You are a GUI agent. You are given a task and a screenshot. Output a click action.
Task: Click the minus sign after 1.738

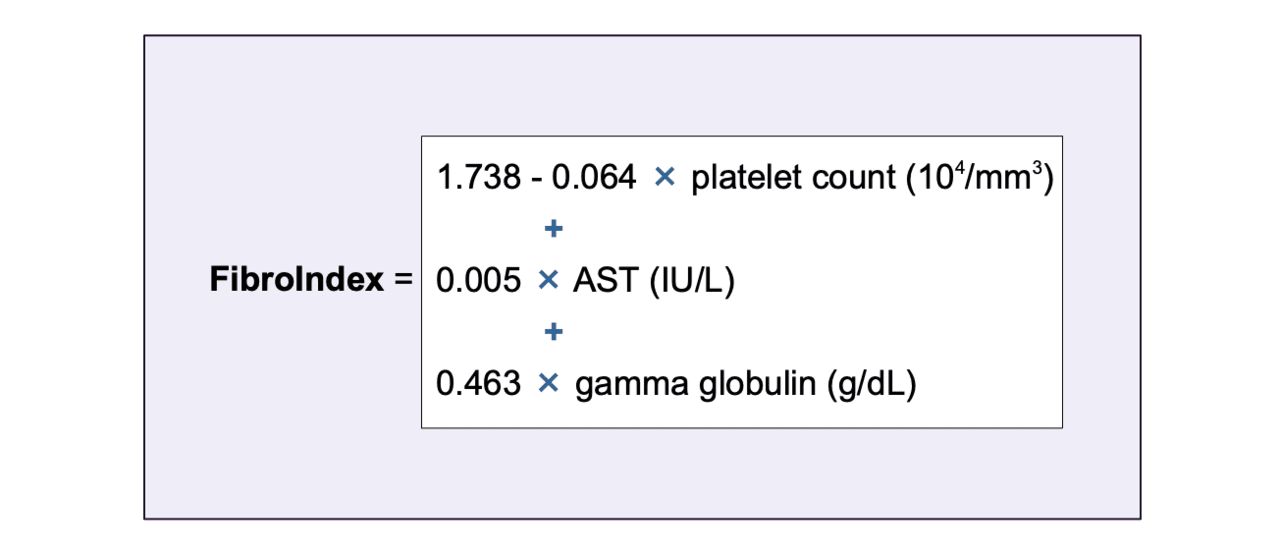(x=536, y=179)
